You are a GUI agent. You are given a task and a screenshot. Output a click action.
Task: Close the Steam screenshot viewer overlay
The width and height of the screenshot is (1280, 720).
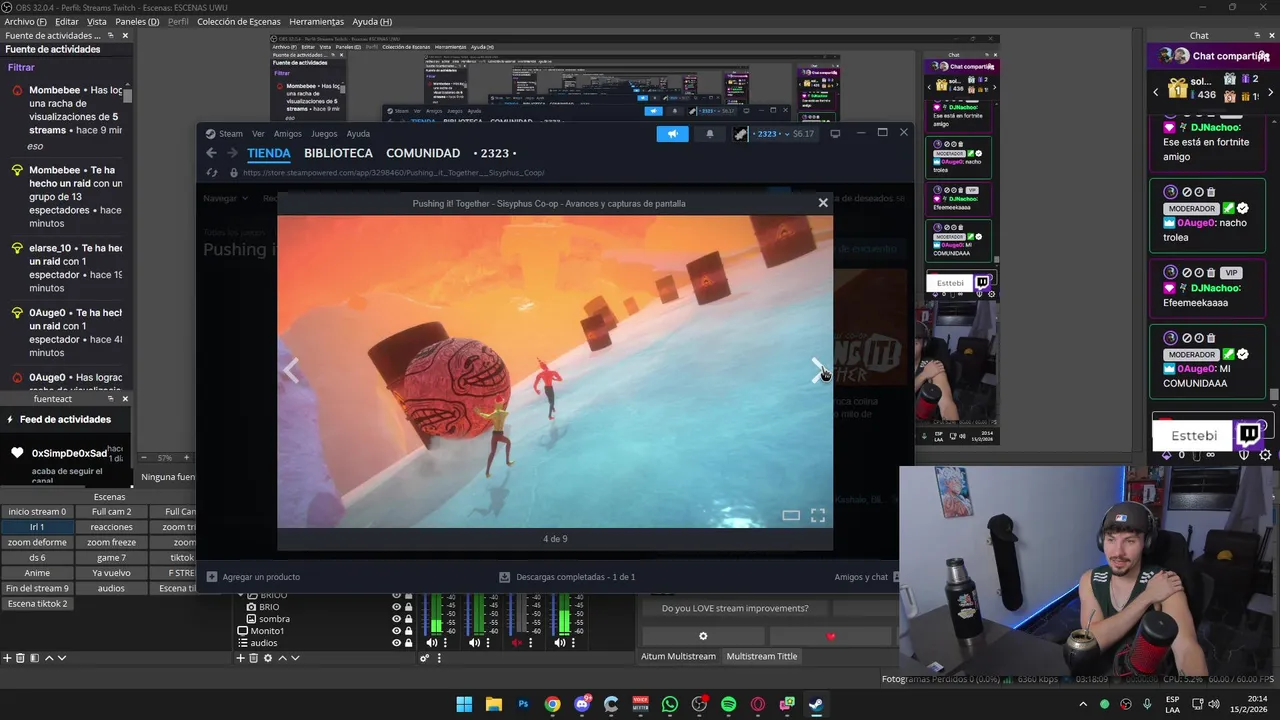823,203
